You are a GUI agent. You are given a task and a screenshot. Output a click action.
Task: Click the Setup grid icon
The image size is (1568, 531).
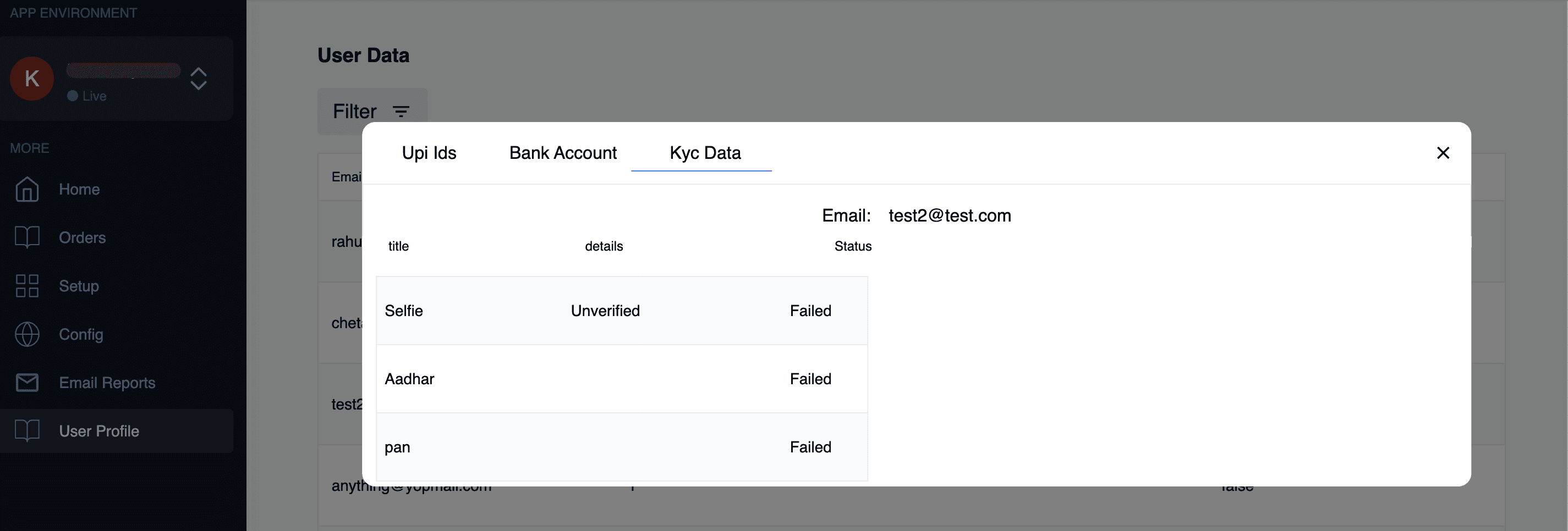coord(27,286)
